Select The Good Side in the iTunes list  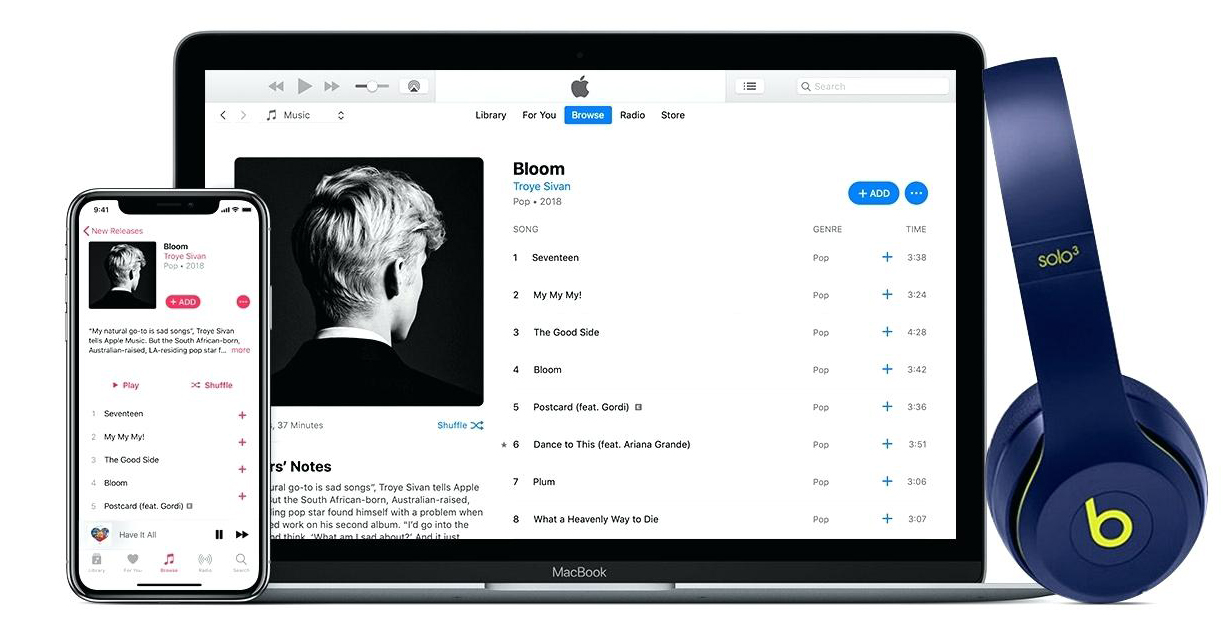pos(566,332)
